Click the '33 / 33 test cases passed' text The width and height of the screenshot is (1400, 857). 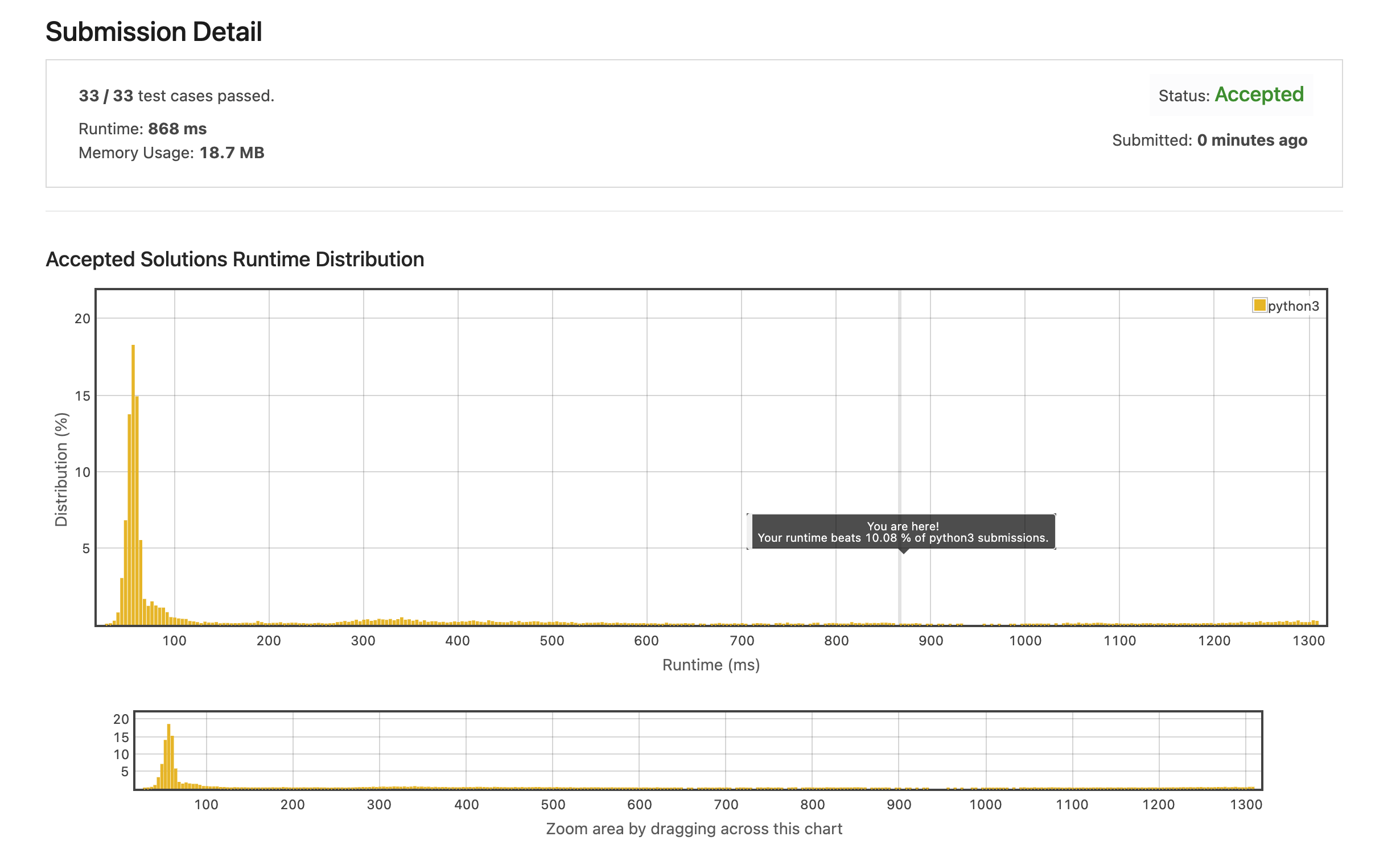pyautogui.click(x=176, y=96)
